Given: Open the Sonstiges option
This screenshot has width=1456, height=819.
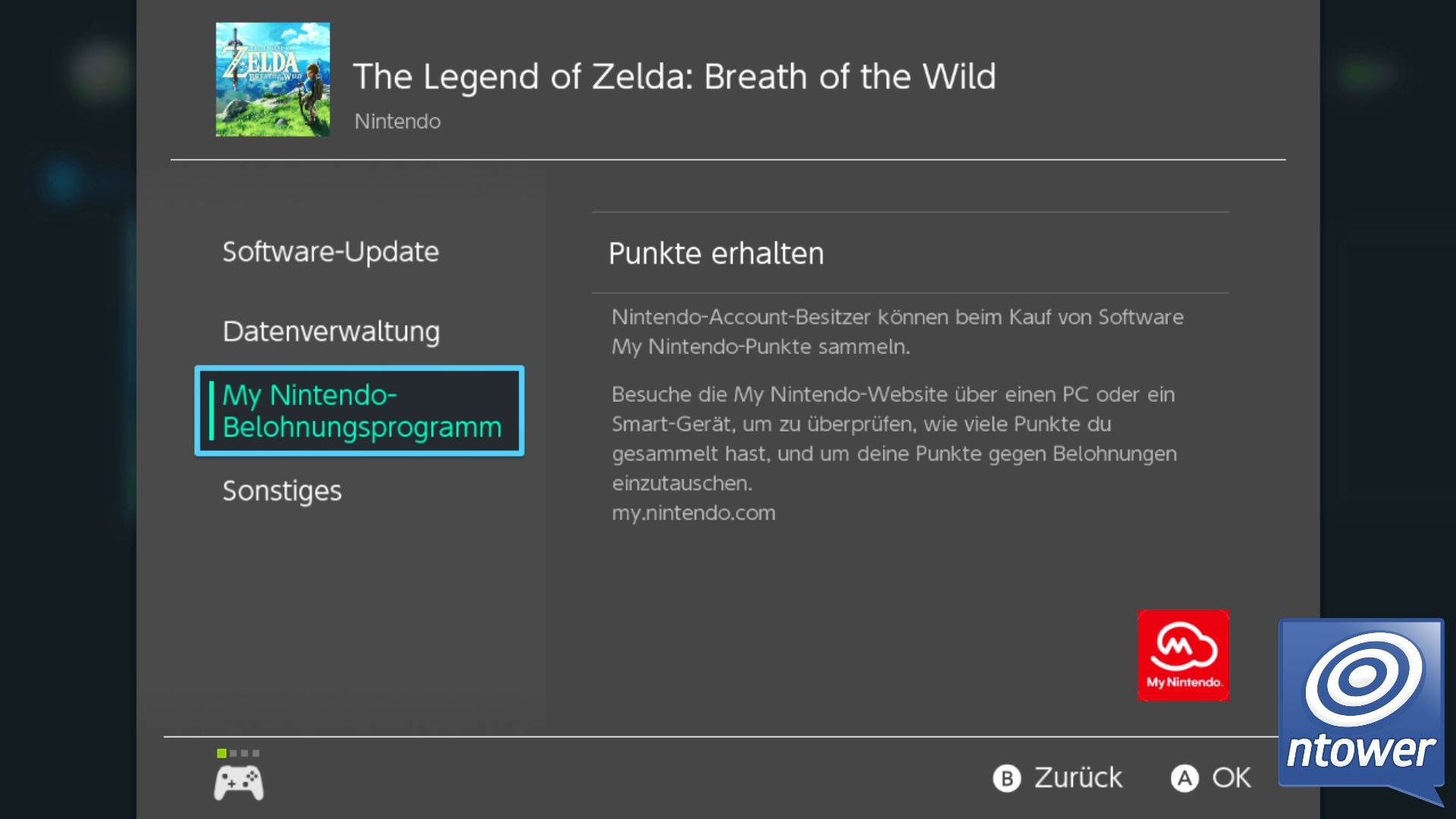Looking at the screenshot, I should point(282,491).
